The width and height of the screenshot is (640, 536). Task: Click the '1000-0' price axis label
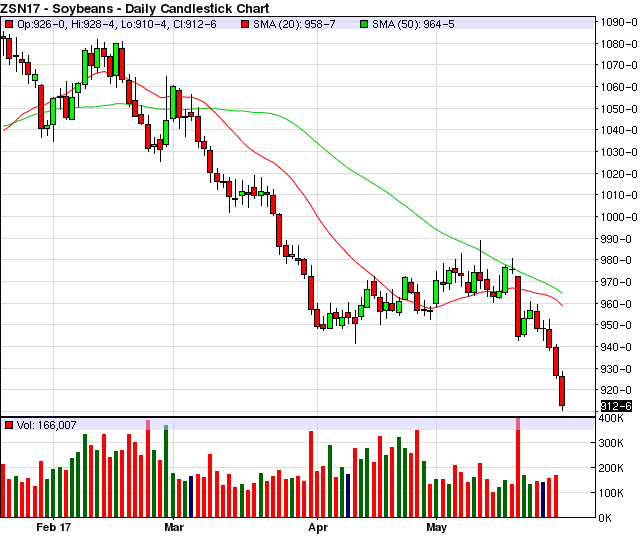coord(619,217)
